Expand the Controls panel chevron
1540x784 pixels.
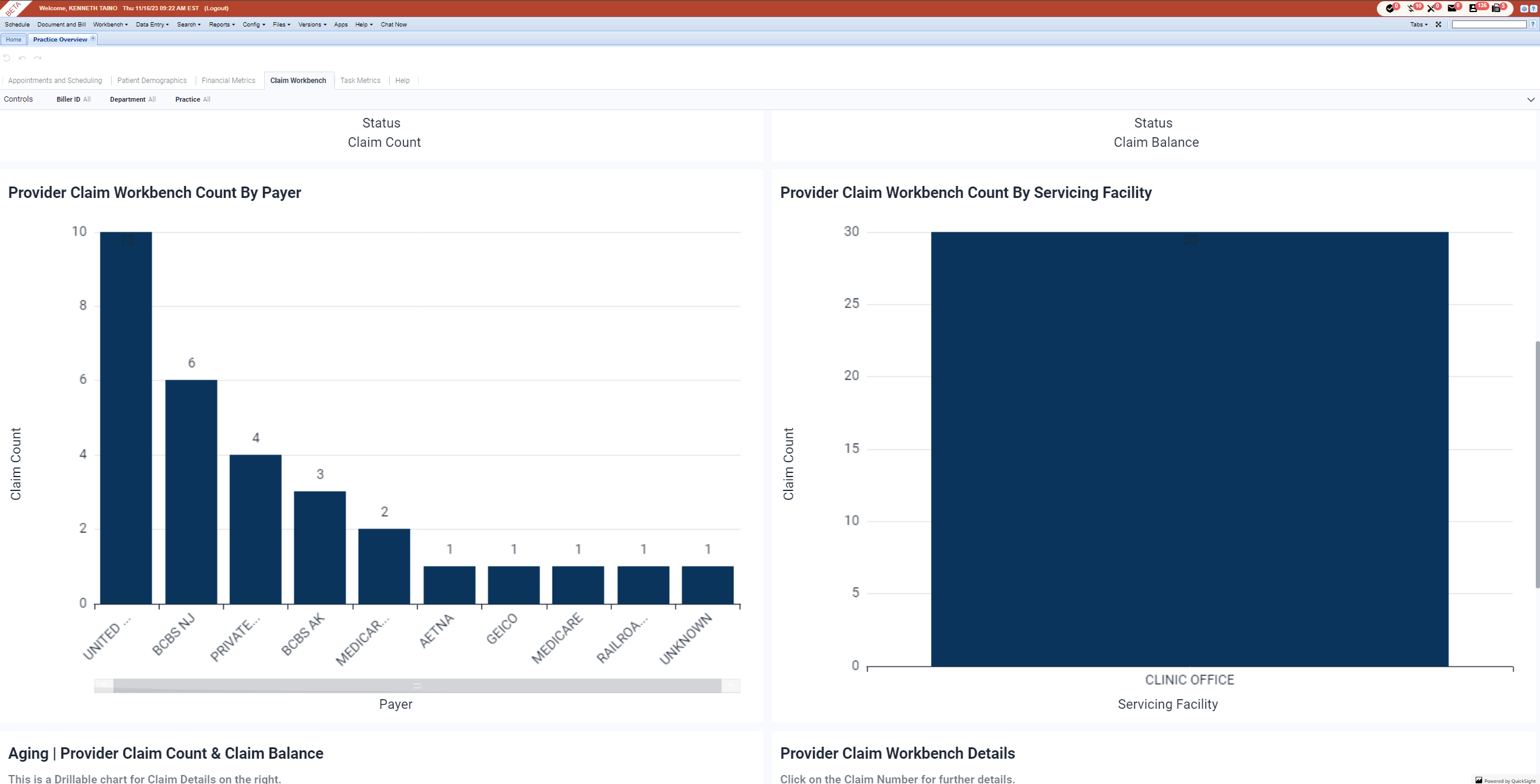coord(1530,100)
